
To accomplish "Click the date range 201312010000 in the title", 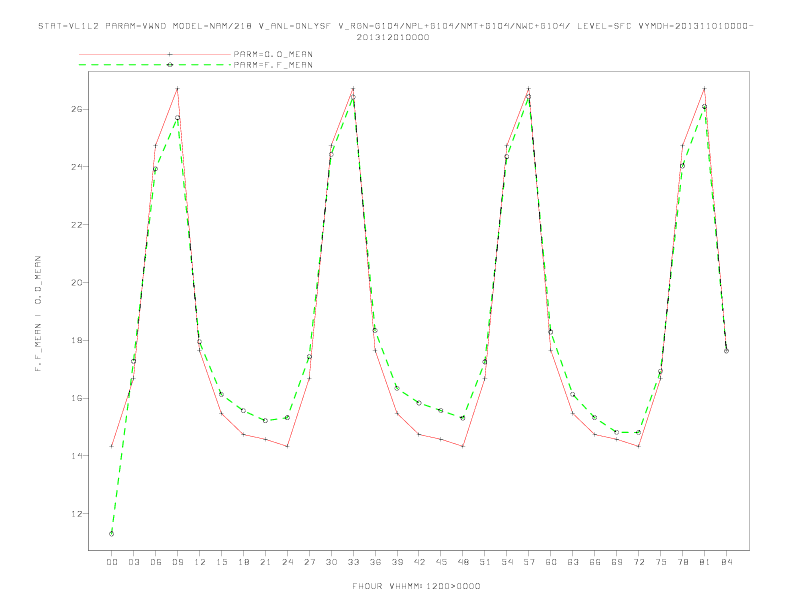I will [x=393, y=37].
